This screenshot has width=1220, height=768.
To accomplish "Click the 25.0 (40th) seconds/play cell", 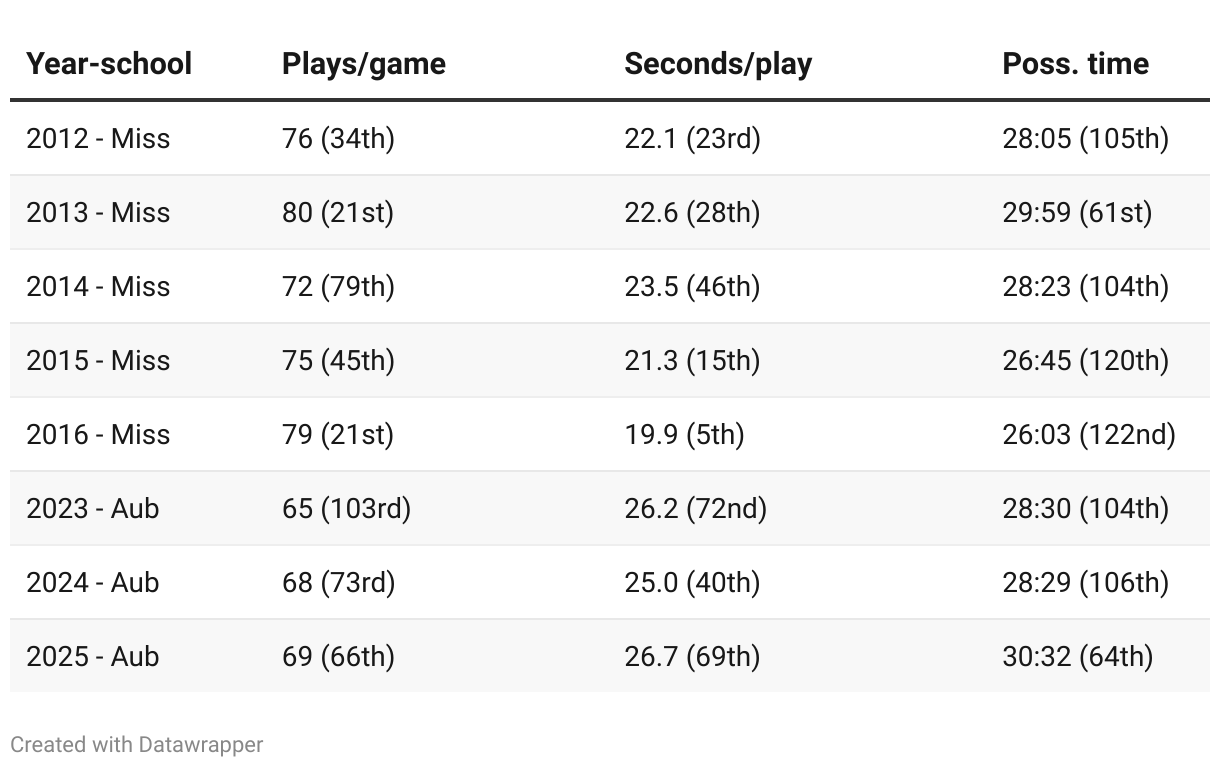I will [692, 583].
